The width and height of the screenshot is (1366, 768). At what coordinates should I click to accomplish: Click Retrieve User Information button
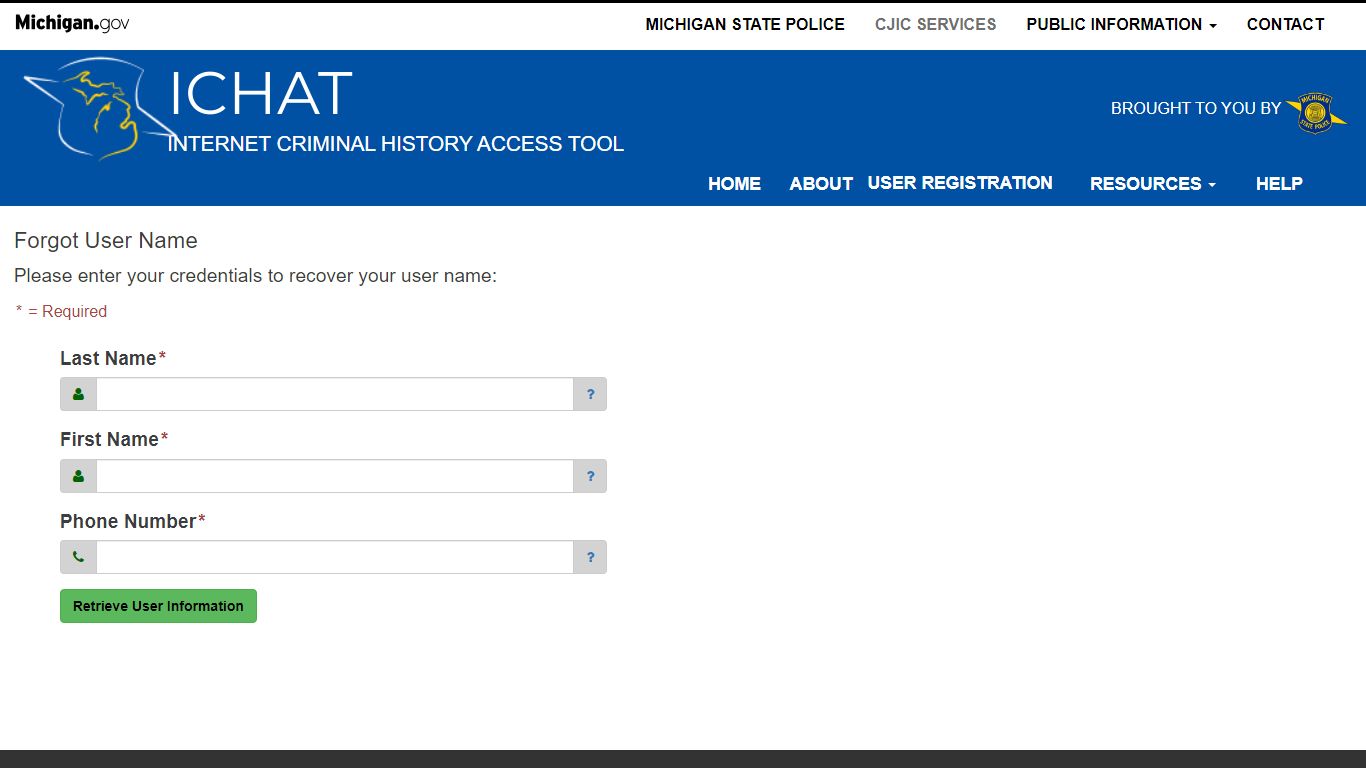click(158, 606)
